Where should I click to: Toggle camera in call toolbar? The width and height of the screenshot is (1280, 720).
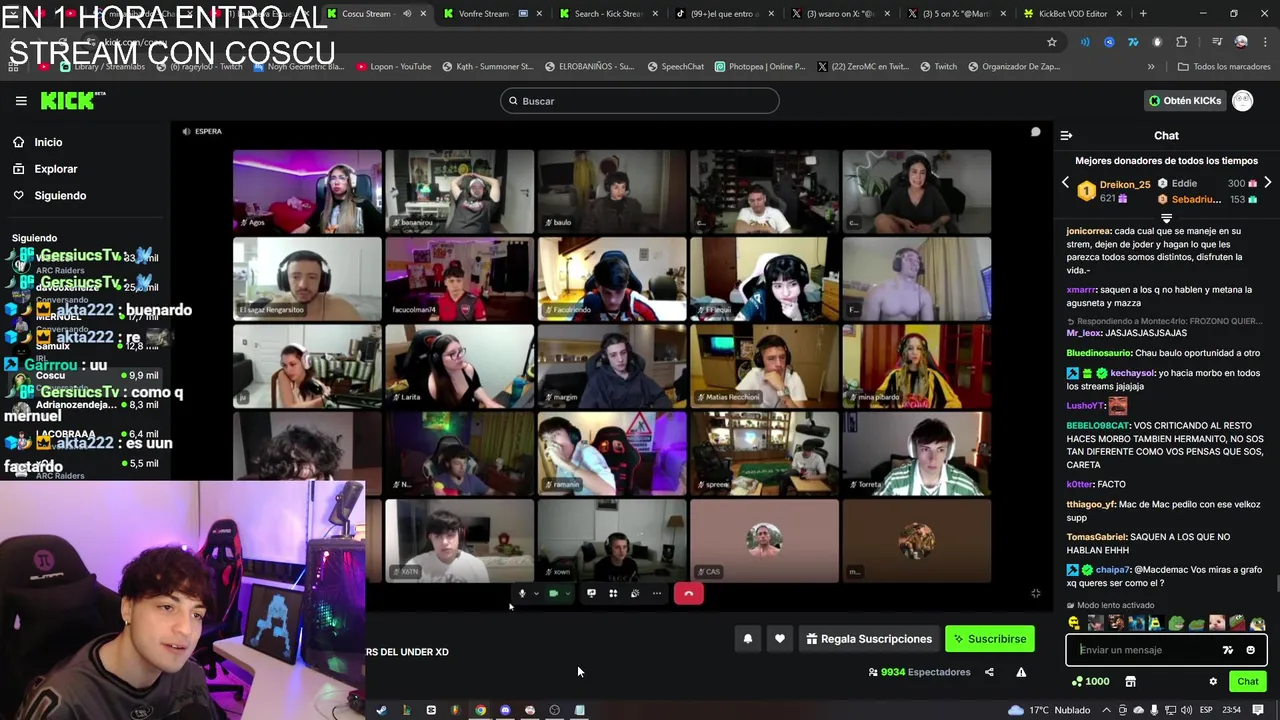(553, 593)
